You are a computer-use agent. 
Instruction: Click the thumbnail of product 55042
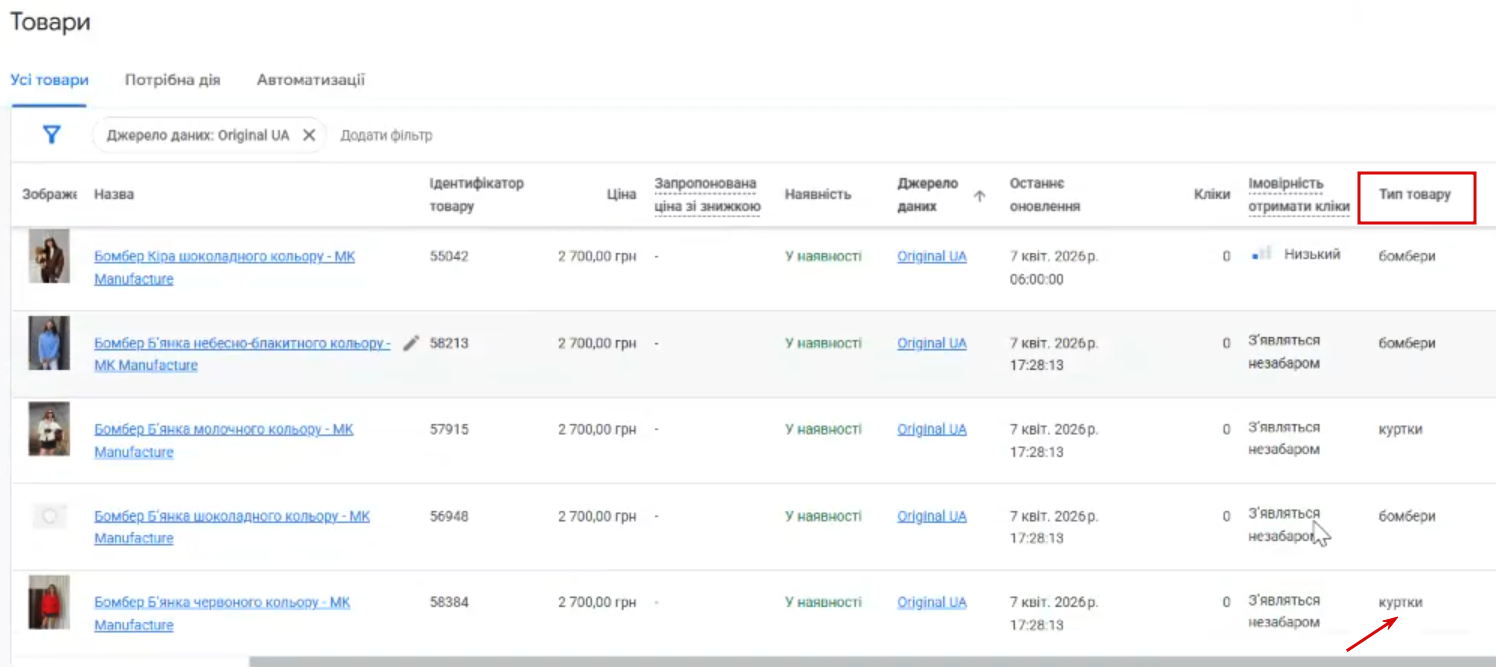point(49,256)
